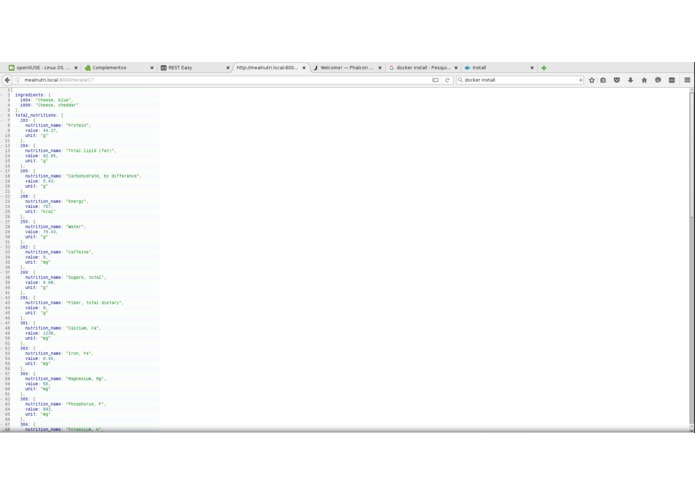Click the "kcal" unit value
This screenshot has width=695, height=494.
tap(48, 211)
